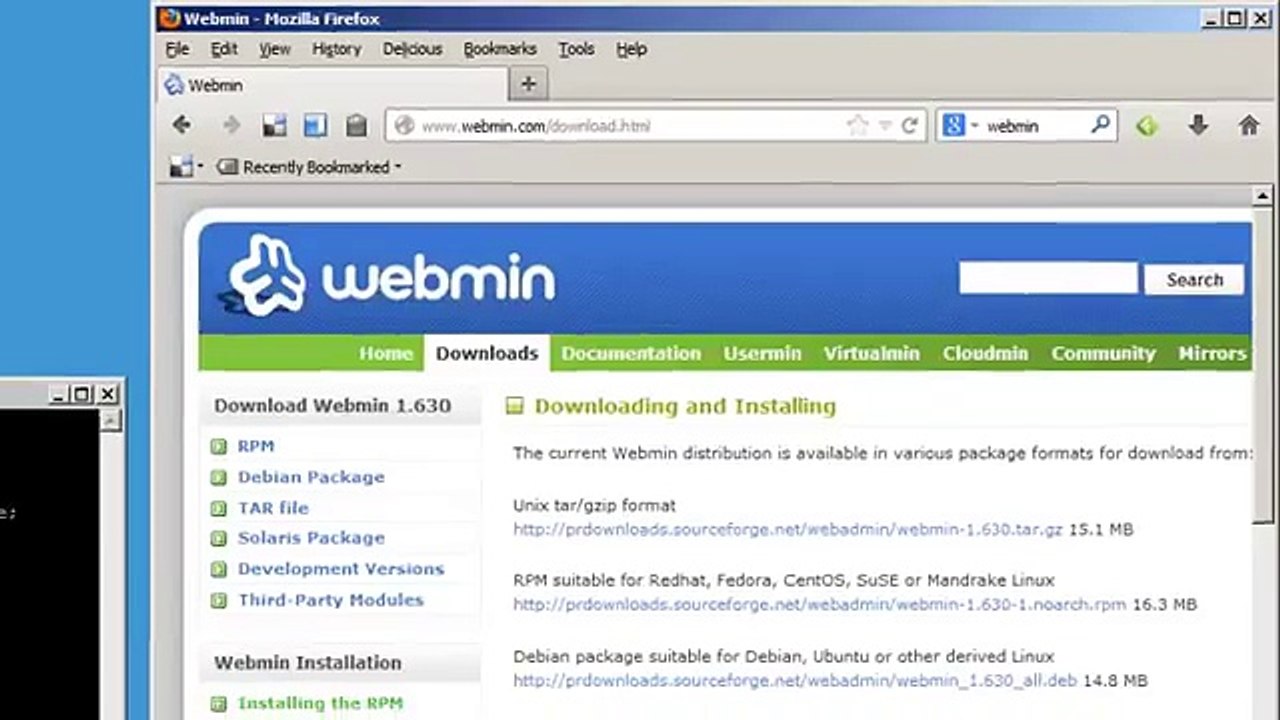Open the Delicious bookmarks toolbar dropdown

coord(186,167)
